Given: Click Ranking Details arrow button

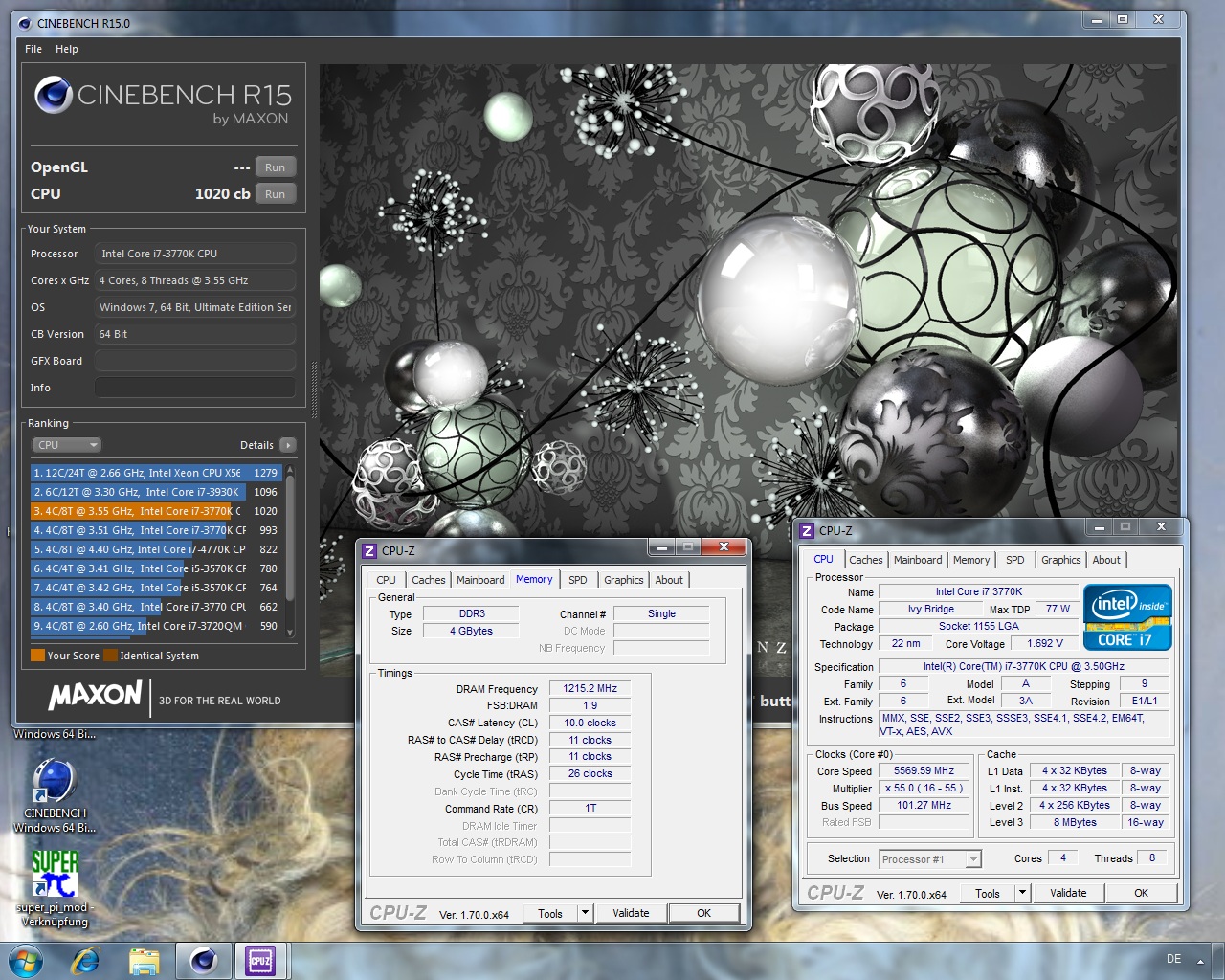Looking at the screenshot, I should [x=288, y=445].
